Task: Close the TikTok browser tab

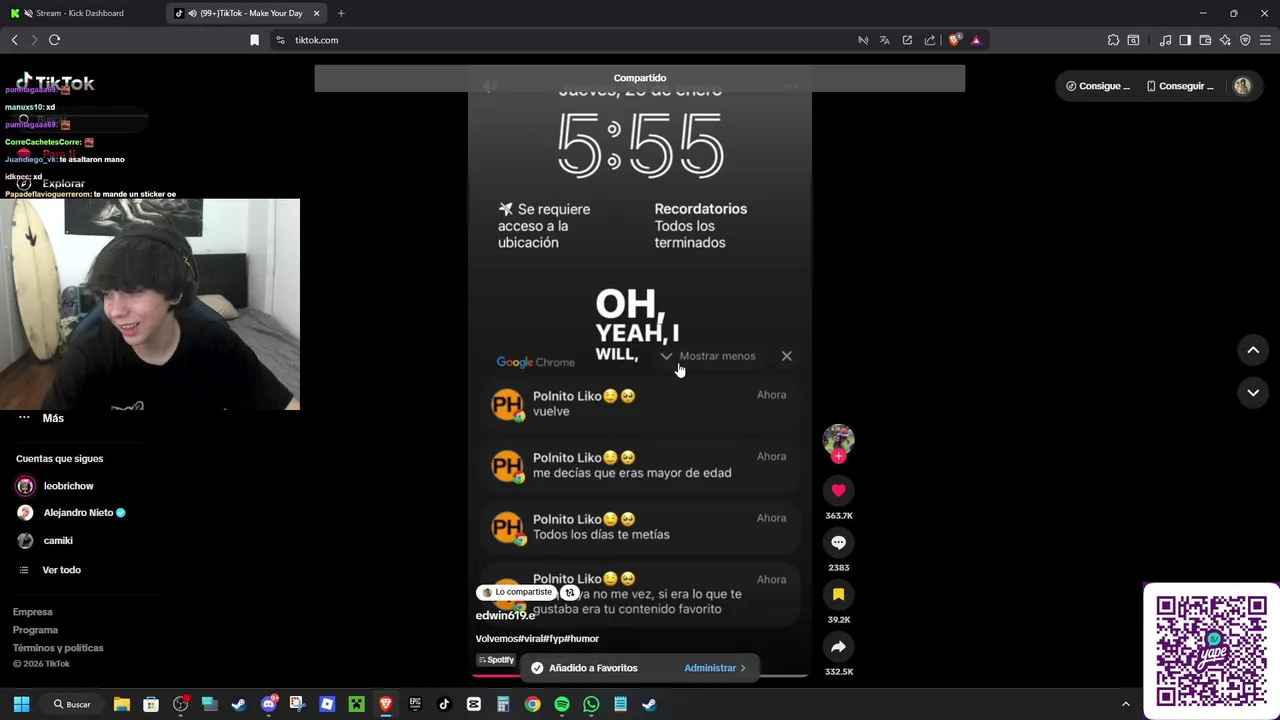Action: click(x=317, y=13)
